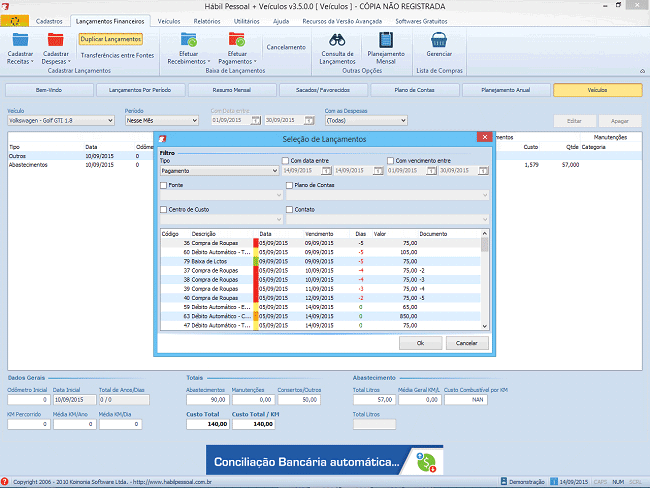Open calendar for vencimento end 30/09/2015

click(x=483, y=171)
